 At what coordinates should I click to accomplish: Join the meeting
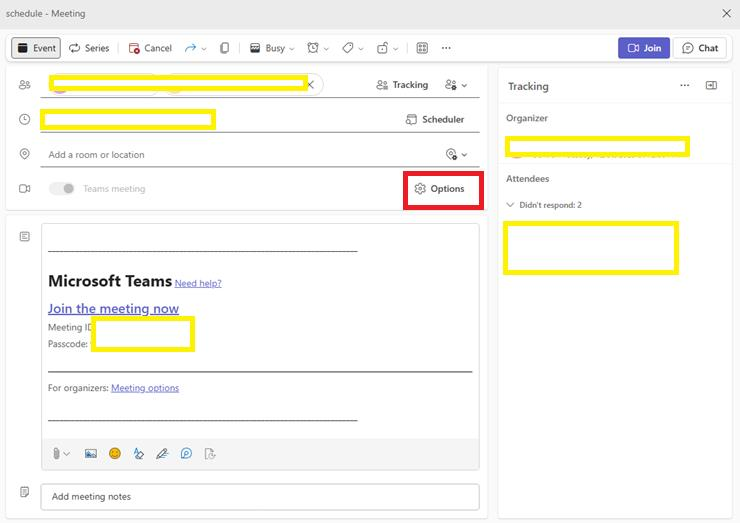coord(644,48)
